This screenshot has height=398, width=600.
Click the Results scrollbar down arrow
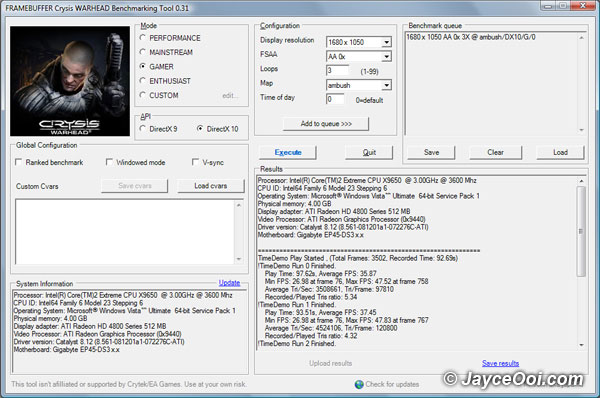[x=581, y=345]
